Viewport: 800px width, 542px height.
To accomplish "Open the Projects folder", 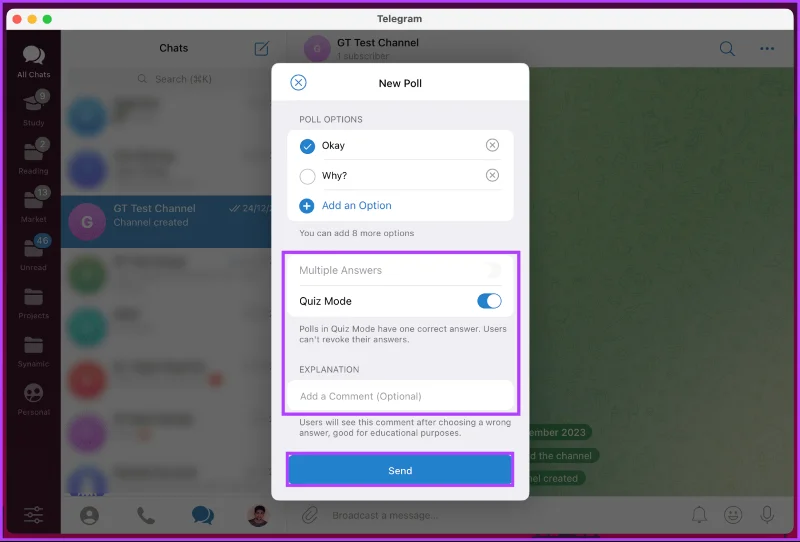I will (34, 303).
